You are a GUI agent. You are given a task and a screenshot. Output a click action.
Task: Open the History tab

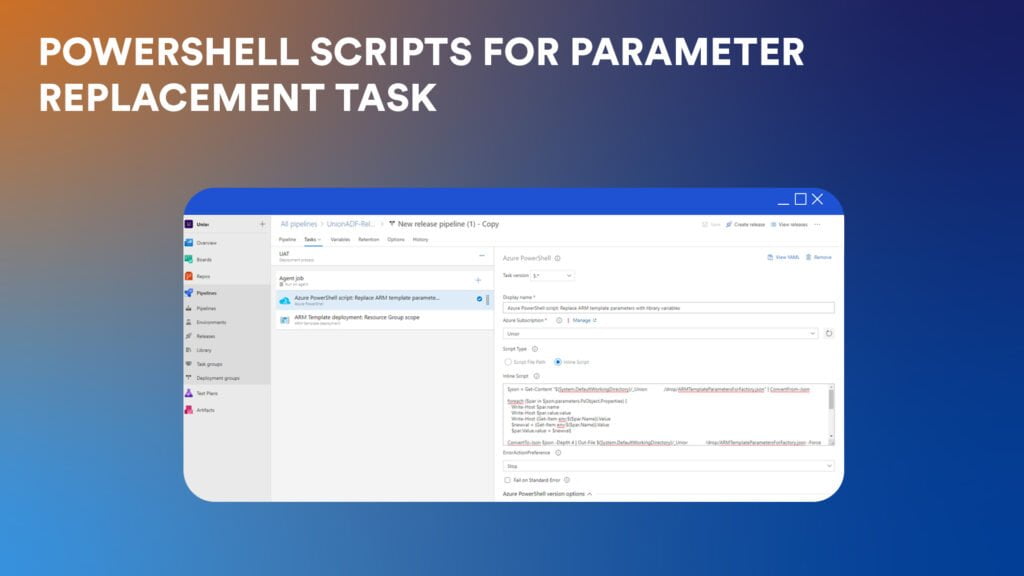[x=420, y=239]
